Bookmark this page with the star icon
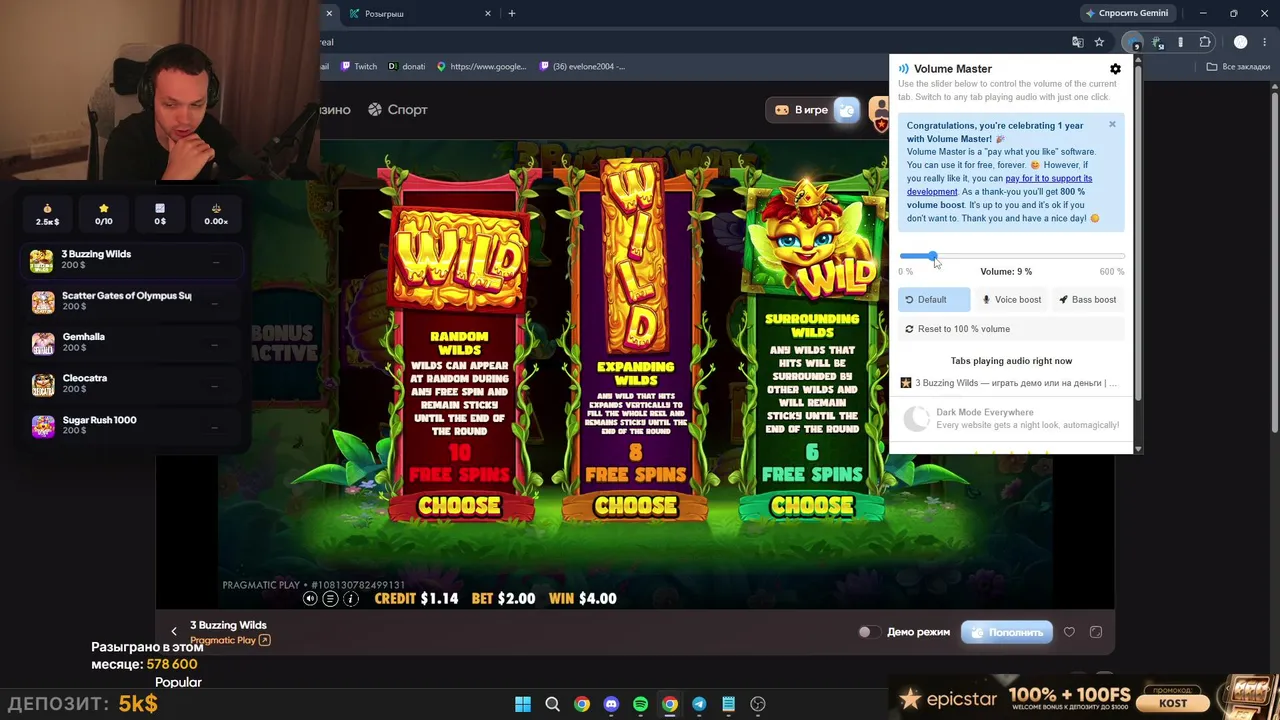This screenshot has height=720, width=1280. (x=1099, y=42)
